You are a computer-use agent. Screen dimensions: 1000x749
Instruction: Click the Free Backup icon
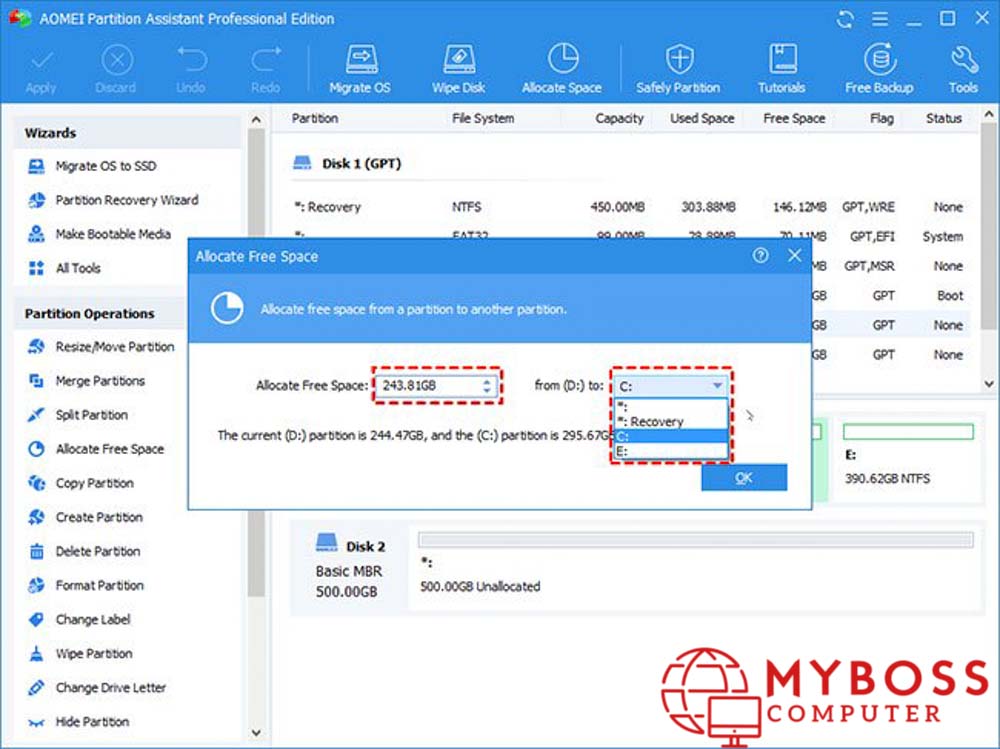(879, 68)
